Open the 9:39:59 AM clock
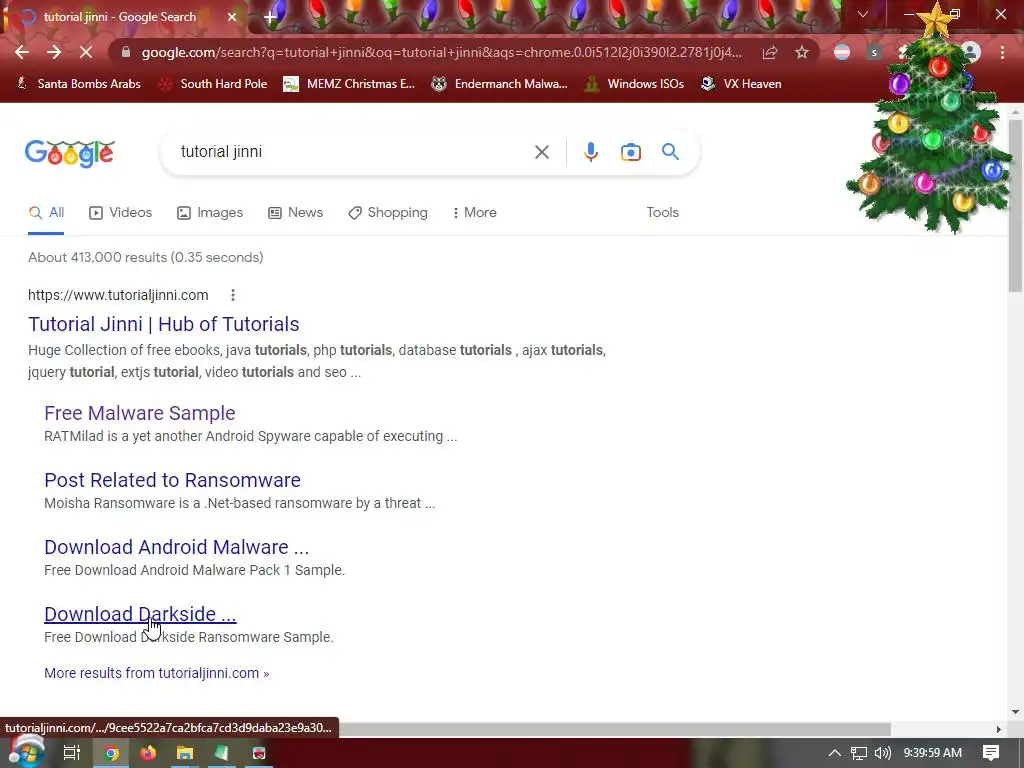1024x768 pixels. 932,753
